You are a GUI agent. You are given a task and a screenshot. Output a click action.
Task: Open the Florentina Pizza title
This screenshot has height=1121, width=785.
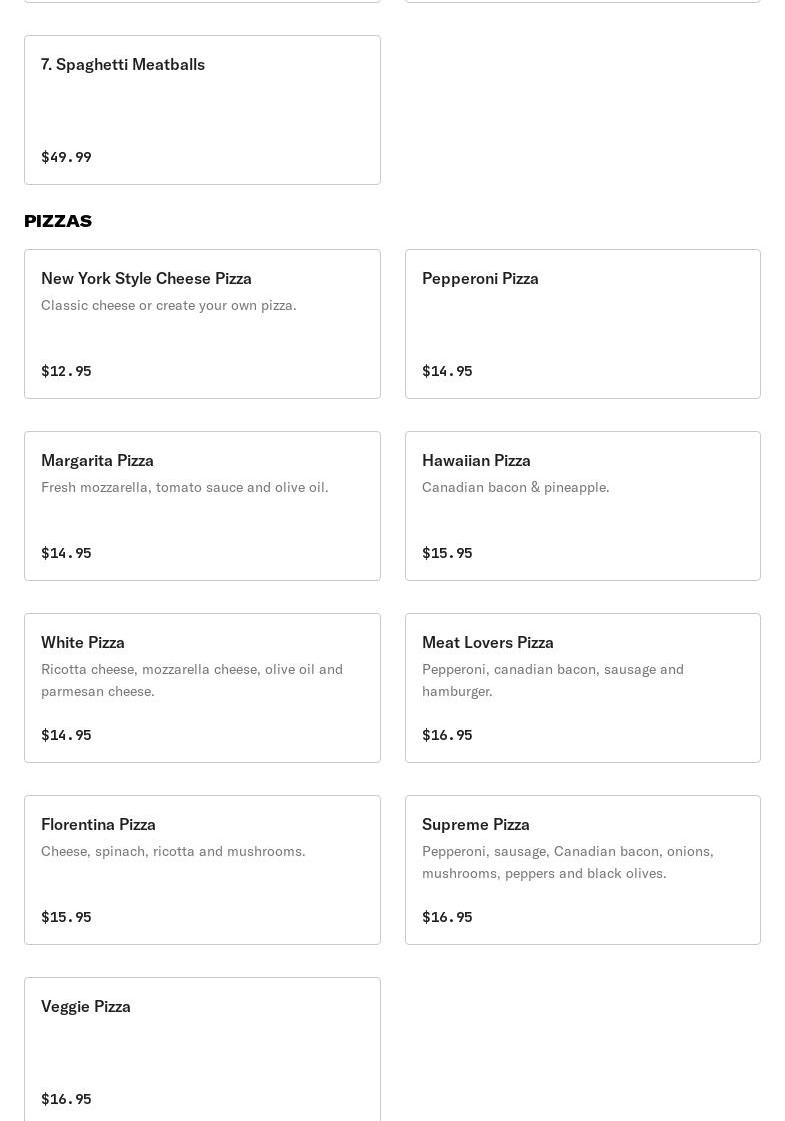[x=98, y=824]
